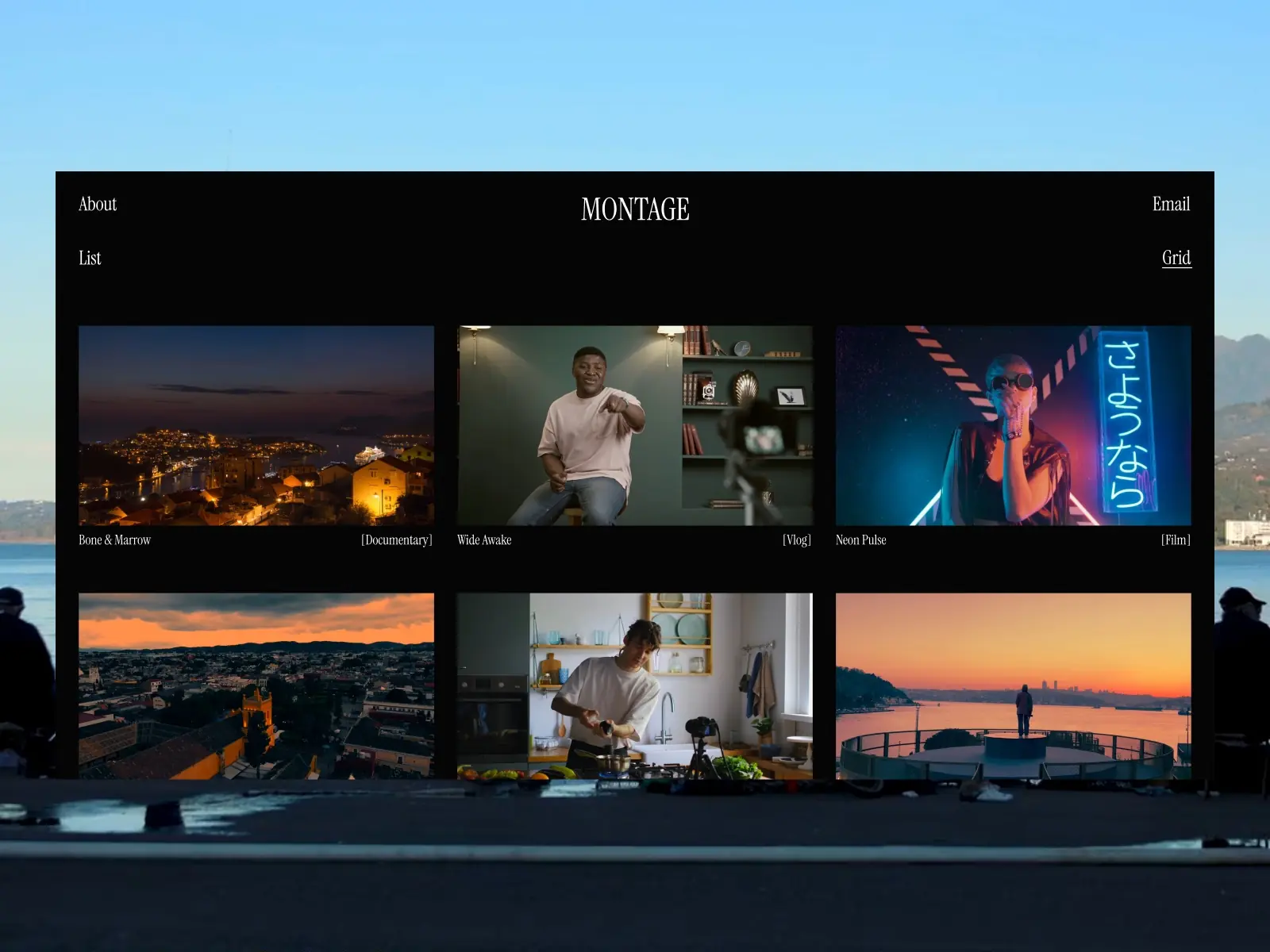
Task: Click the [Vlog] category label
Action: click(x=797, y=540)
